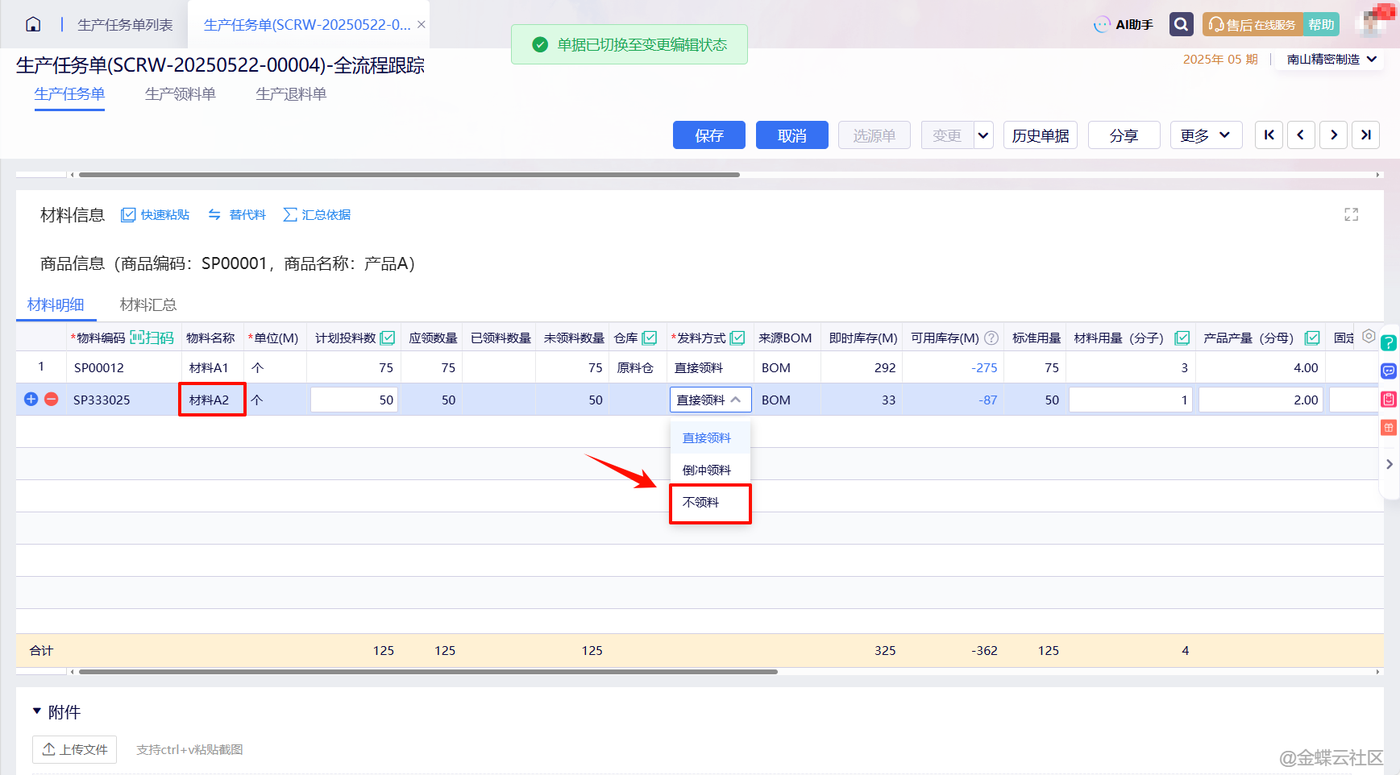Toggle the 仓库 column checkbox
The image size is (1400, 775).
[x=649, y=338]
